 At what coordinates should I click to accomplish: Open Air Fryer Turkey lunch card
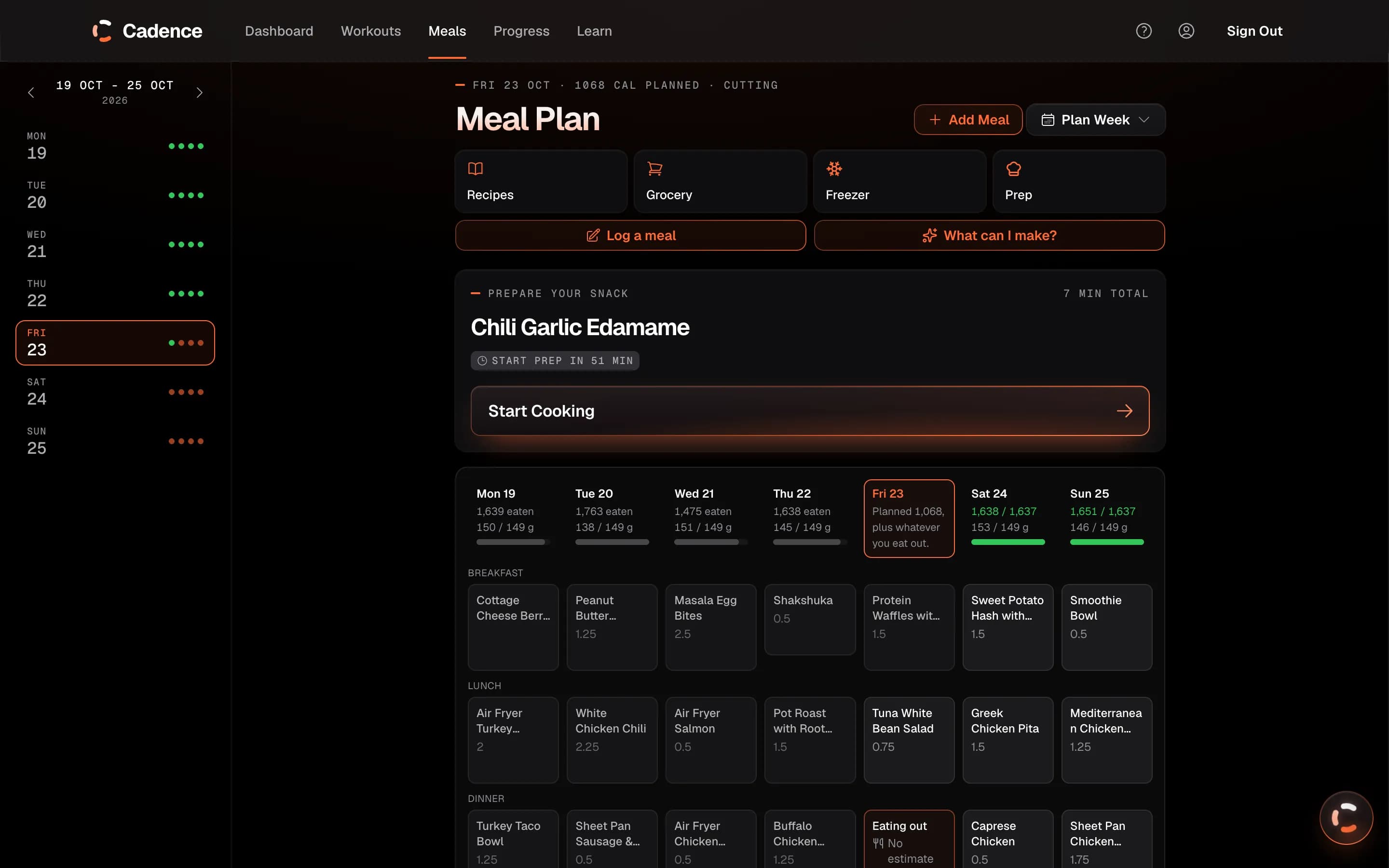[513, 740]
